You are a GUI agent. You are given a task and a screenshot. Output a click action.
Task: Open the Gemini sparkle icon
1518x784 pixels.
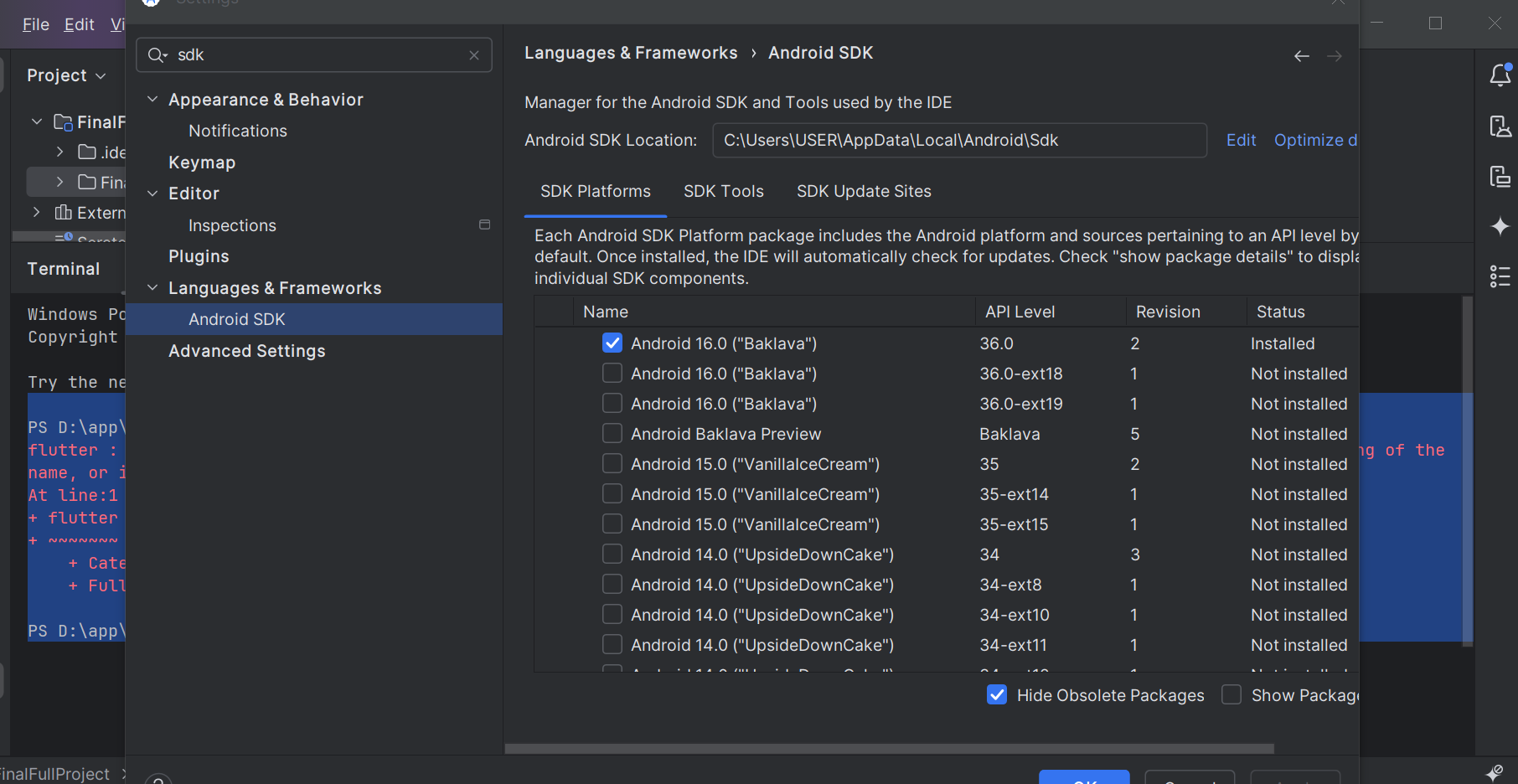click(x=1500, y=226)
